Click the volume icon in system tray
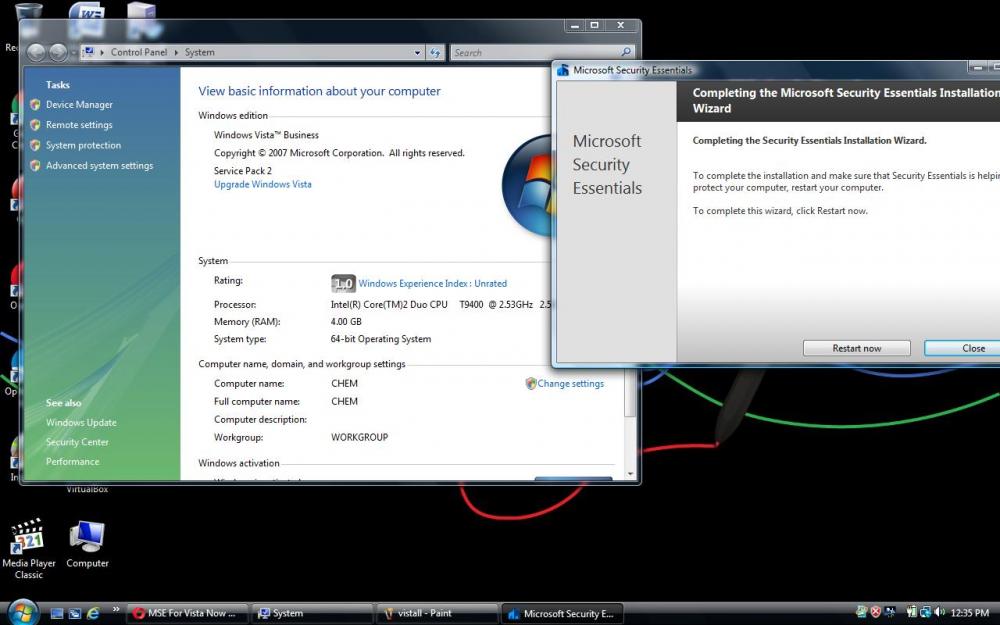 pyautogui.click(x=941, y=612)
